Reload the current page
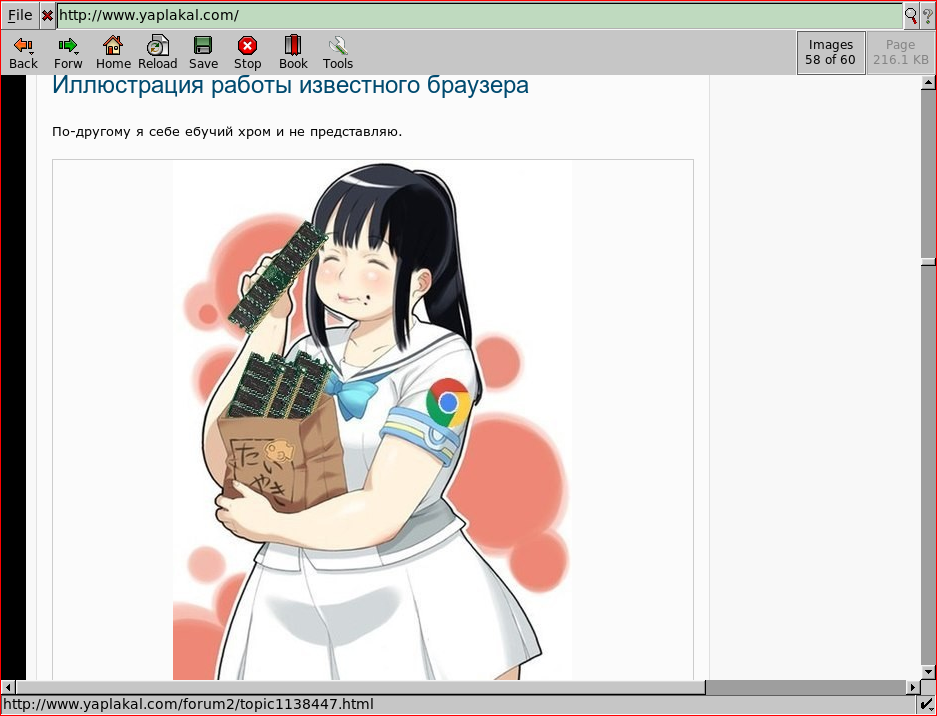This screenshot has width=937, height=716. 158,53
